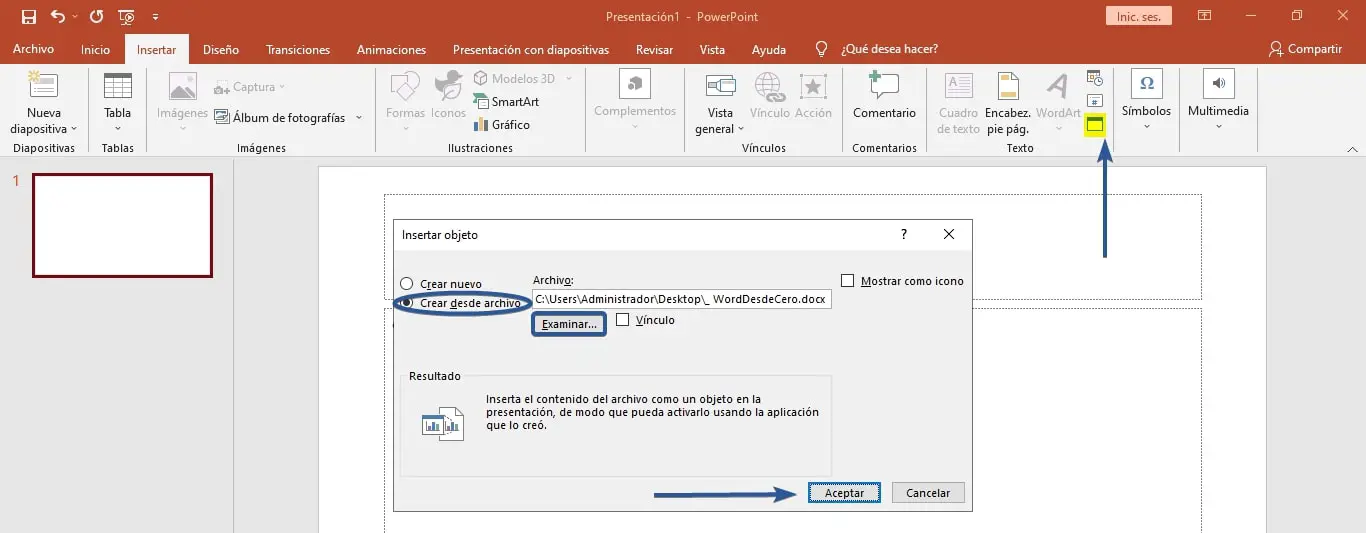Open Presentación con diapositivas tab
The image size is (1366, 533).
pyautogui.click(x=531, y=49)
